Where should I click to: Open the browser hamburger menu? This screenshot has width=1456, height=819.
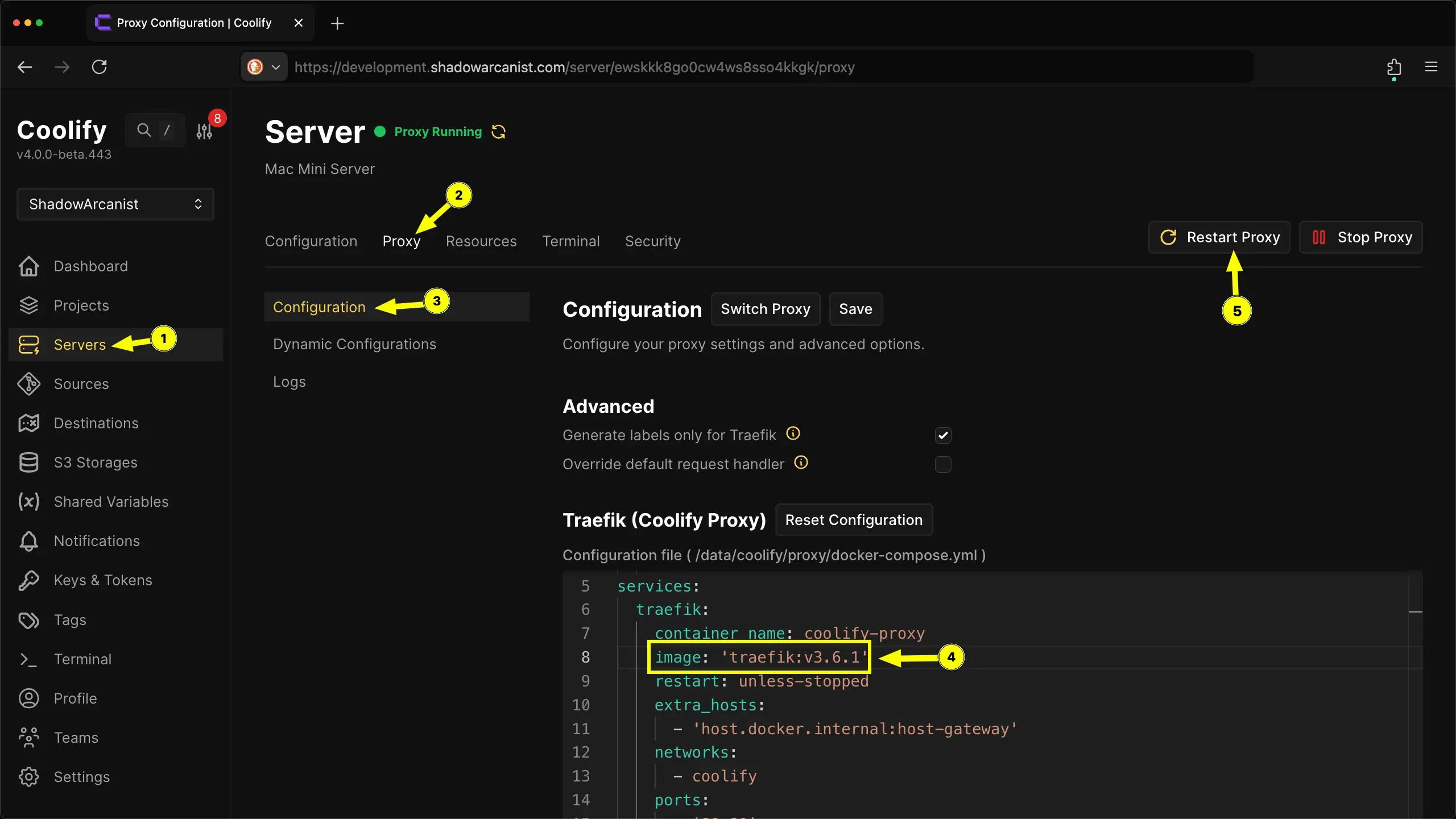coord(1432,67)
